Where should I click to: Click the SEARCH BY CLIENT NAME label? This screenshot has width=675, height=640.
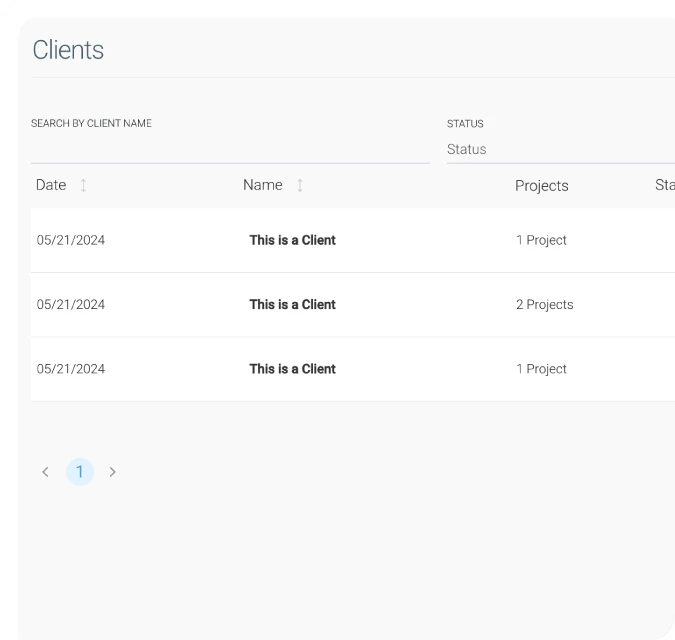[x=91, y=124]
